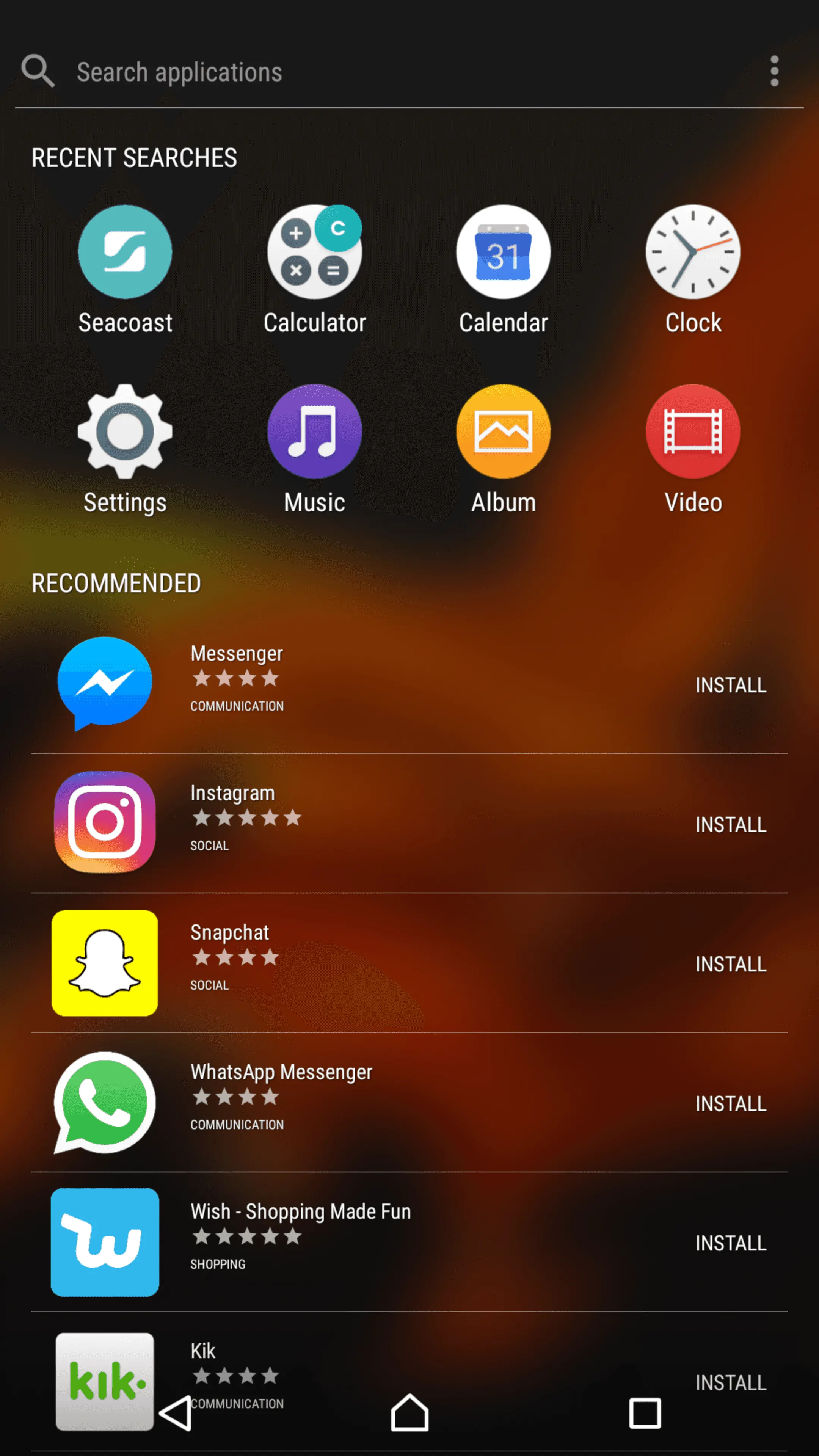Open Snapchat app install page
This screenshot has height=1456, width=819.
[730, 963]
